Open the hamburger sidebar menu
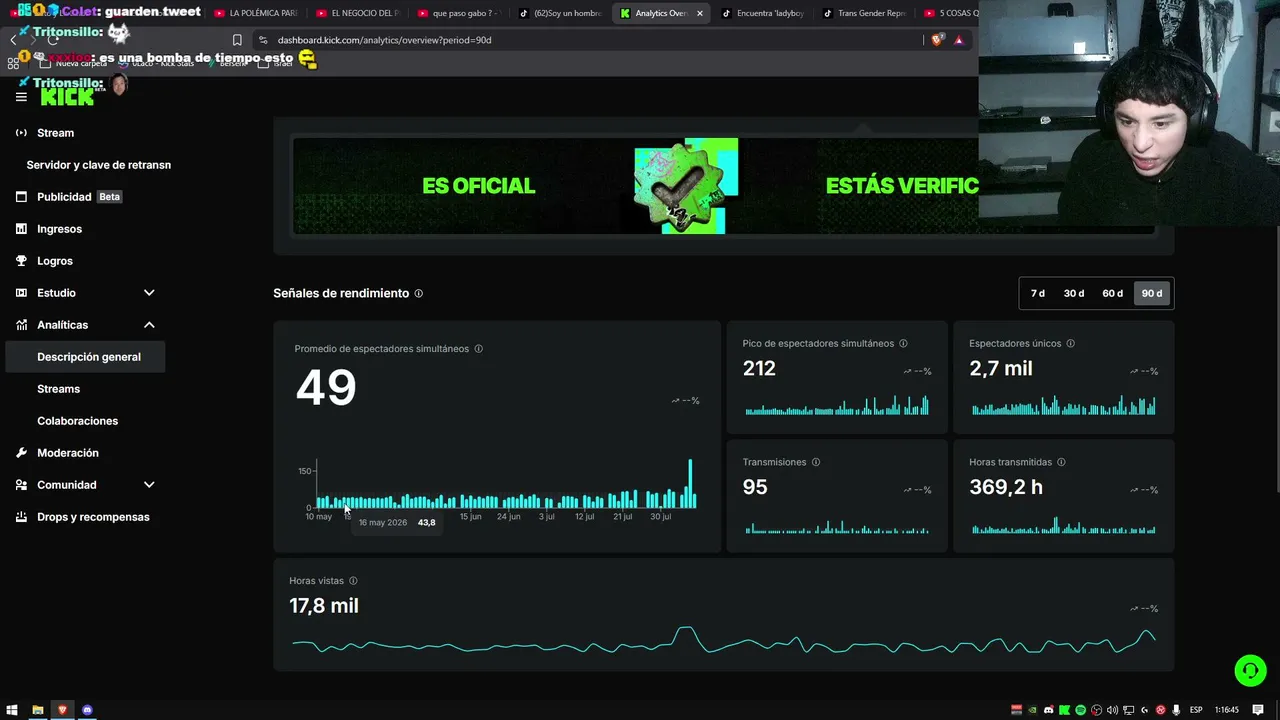 click(21, 97)
